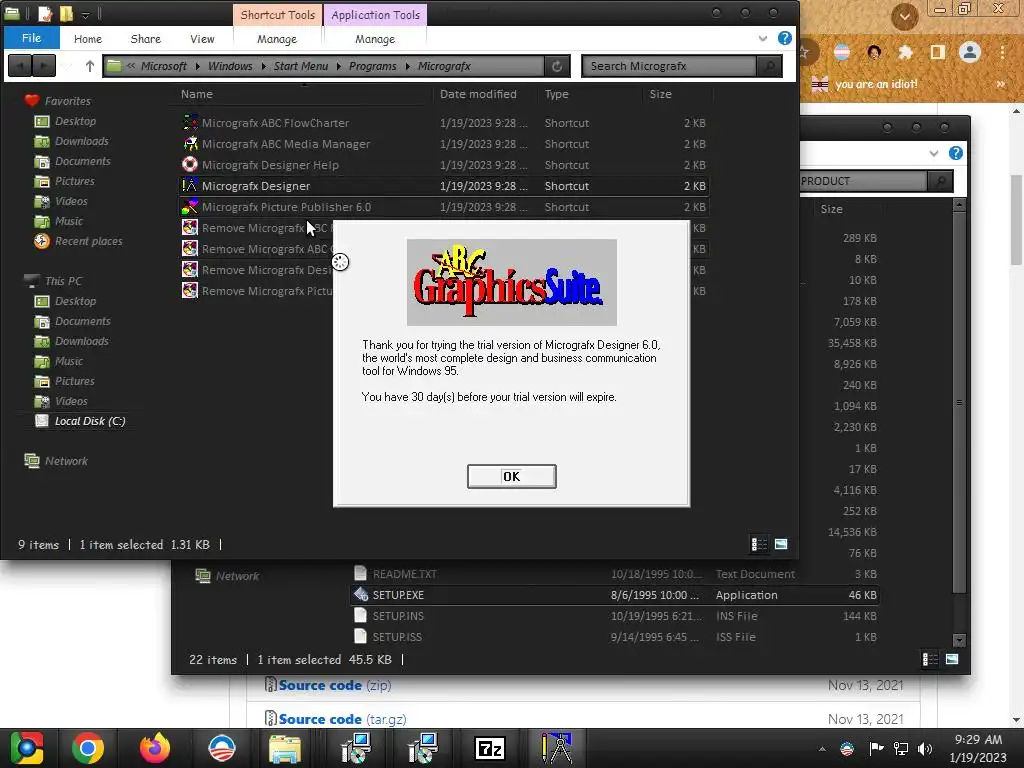Click the help icon in back Explorer window

click(955, 153)
